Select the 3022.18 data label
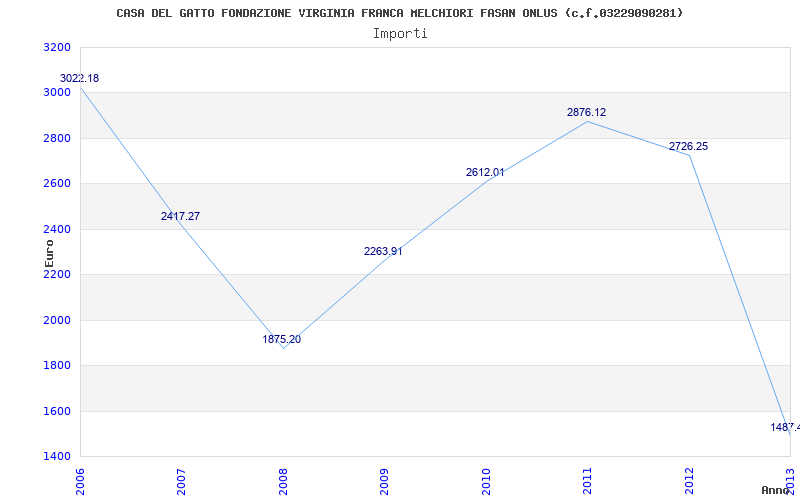The height and width of the screenshot is (500, 800). pyautogui.click(x=80, y=79)
